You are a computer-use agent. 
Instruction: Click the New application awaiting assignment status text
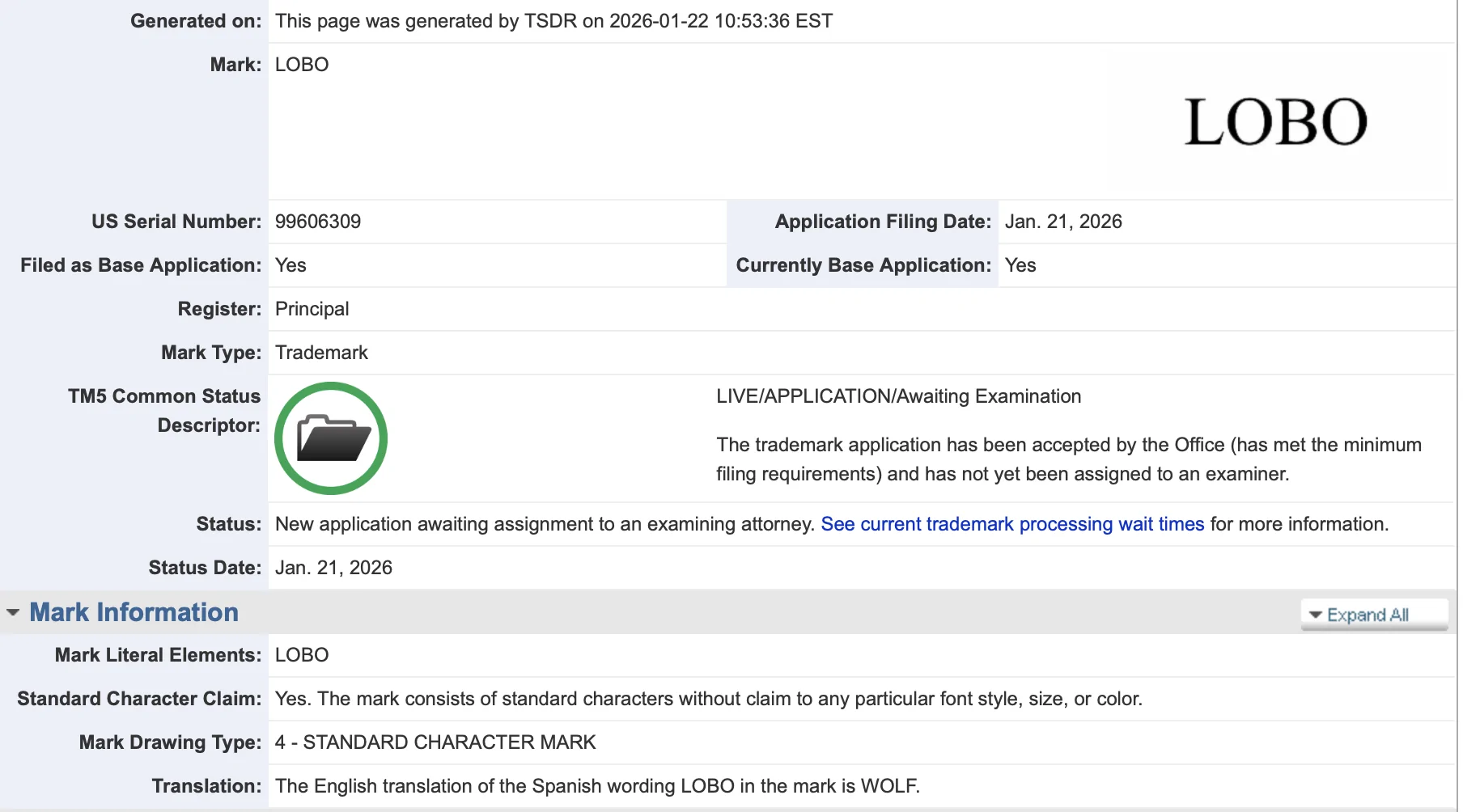coord(545,524)
